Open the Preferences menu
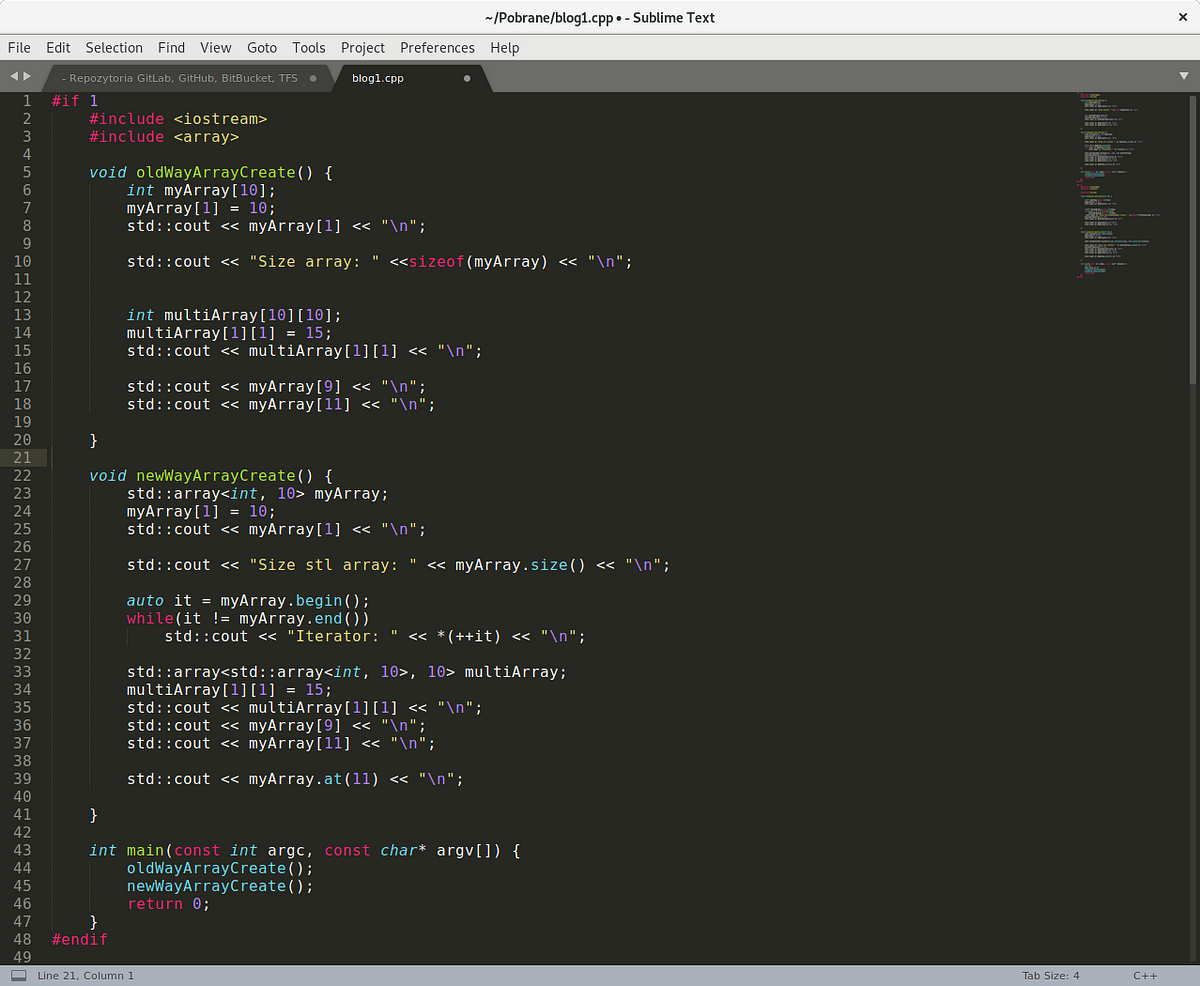This screenshot has height=986, width=1200. pos(437,47)
